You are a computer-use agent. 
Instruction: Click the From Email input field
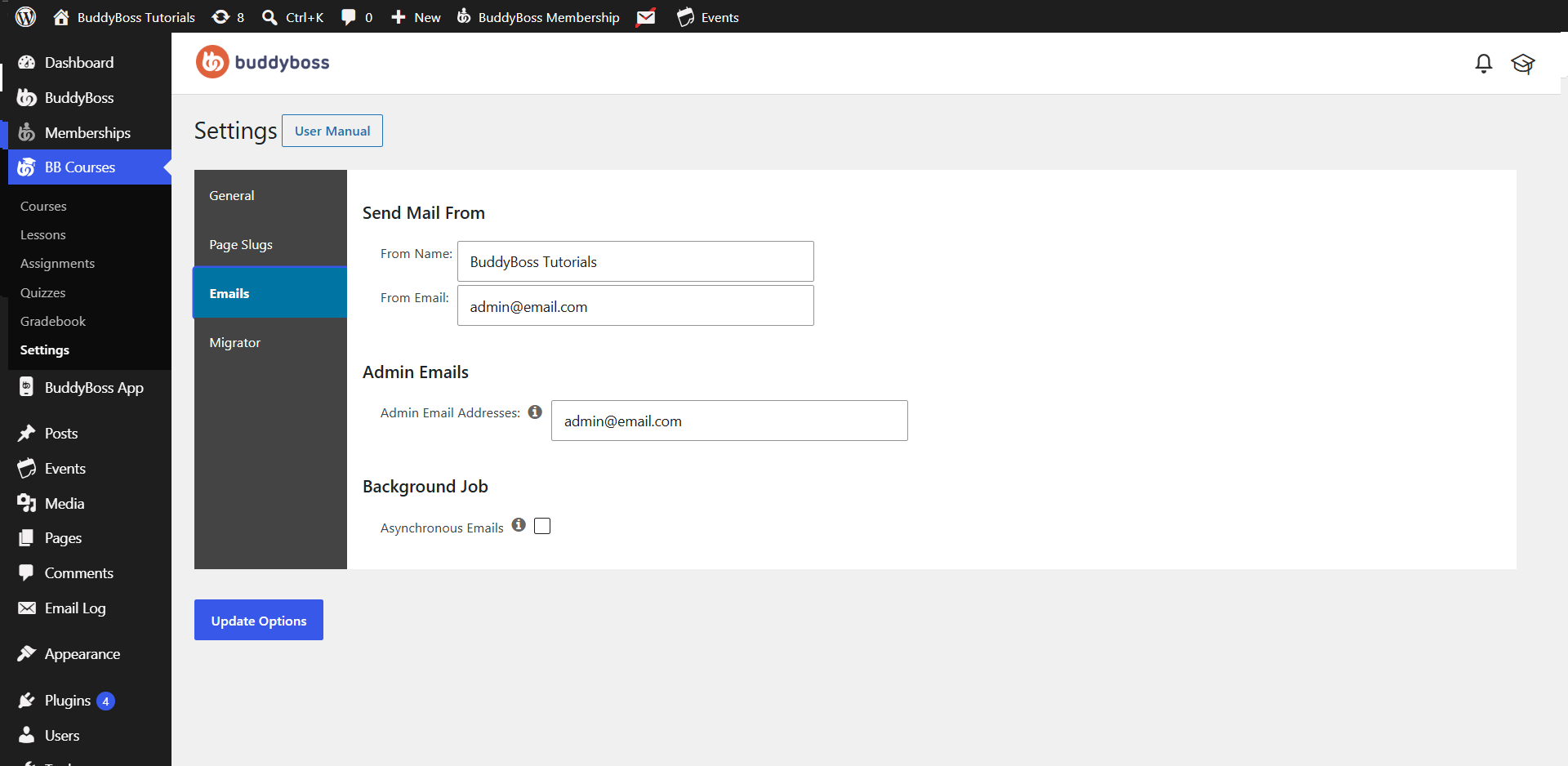coord(635,305)
